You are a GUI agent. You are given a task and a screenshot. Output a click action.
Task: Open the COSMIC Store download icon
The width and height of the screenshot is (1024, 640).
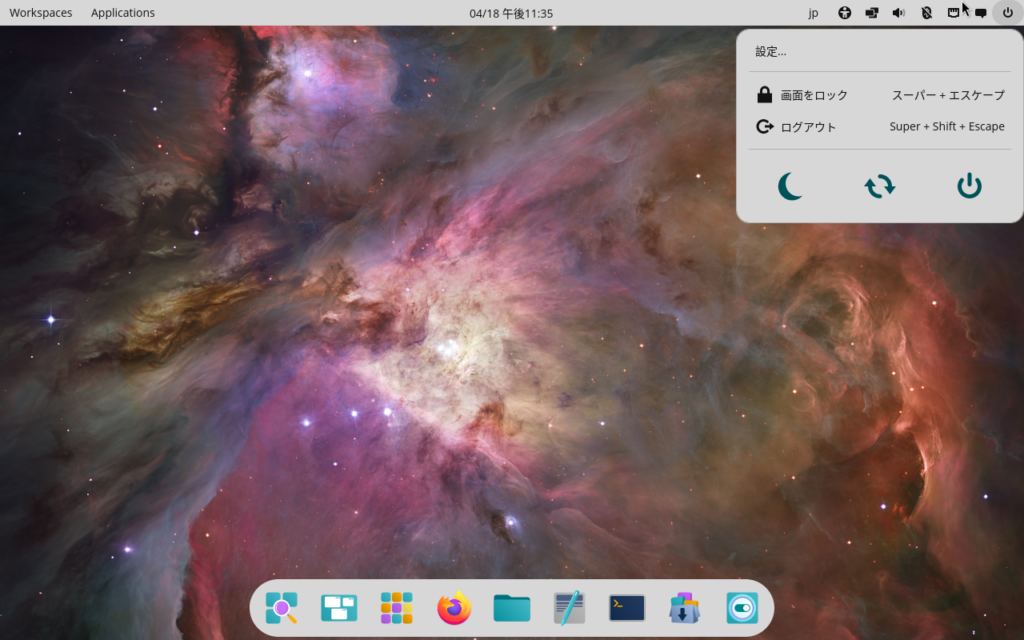(x=684, y=607)
